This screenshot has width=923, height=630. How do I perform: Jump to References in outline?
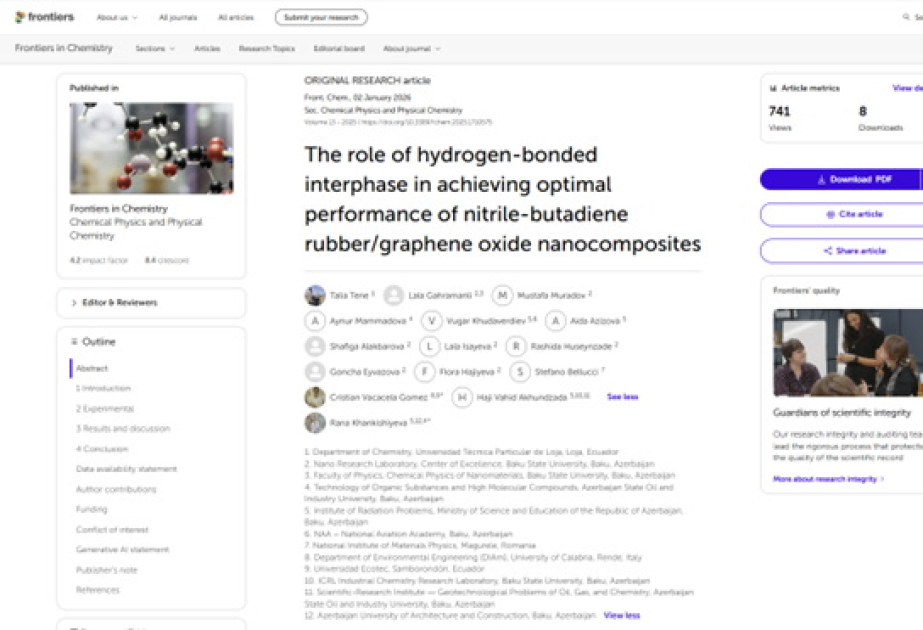[x=97, y=590]
